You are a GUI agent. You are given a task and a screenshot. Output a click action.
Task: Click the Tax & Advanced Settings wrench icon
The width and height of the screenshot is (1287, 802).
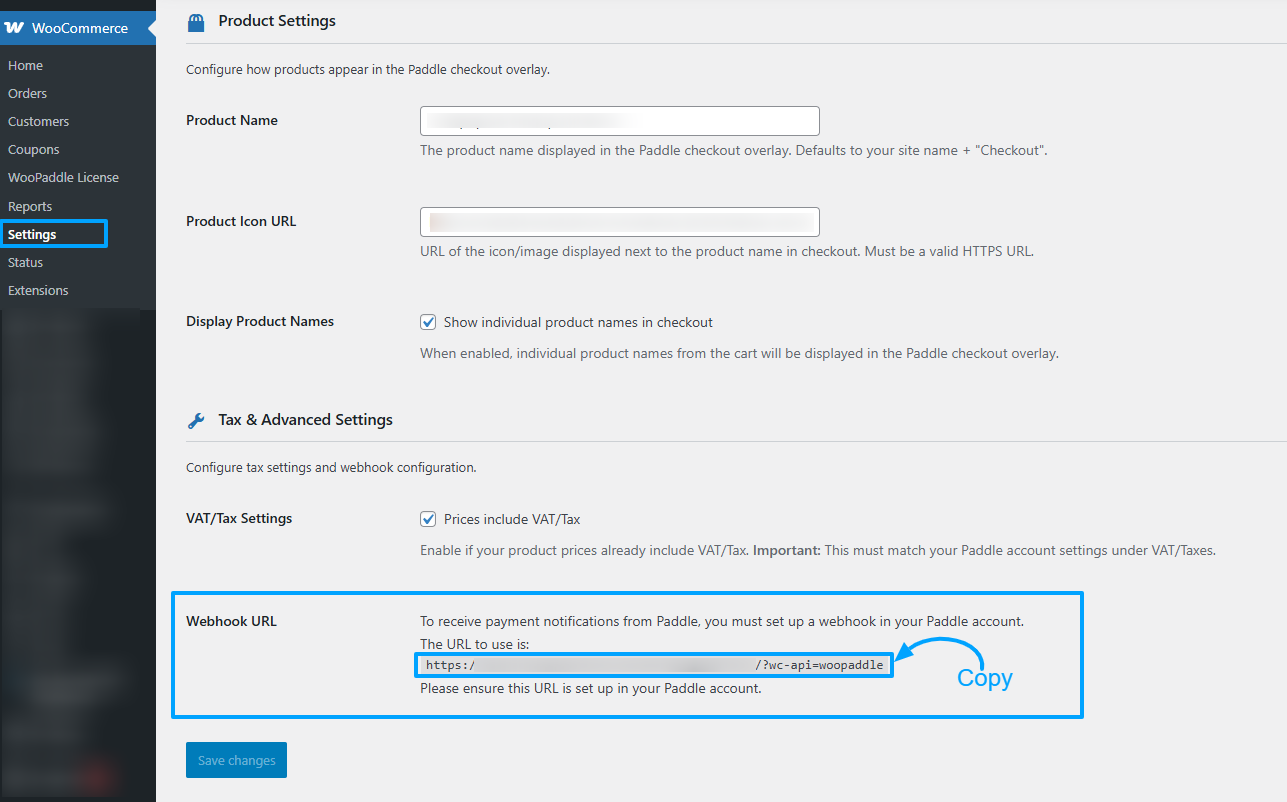196,421
